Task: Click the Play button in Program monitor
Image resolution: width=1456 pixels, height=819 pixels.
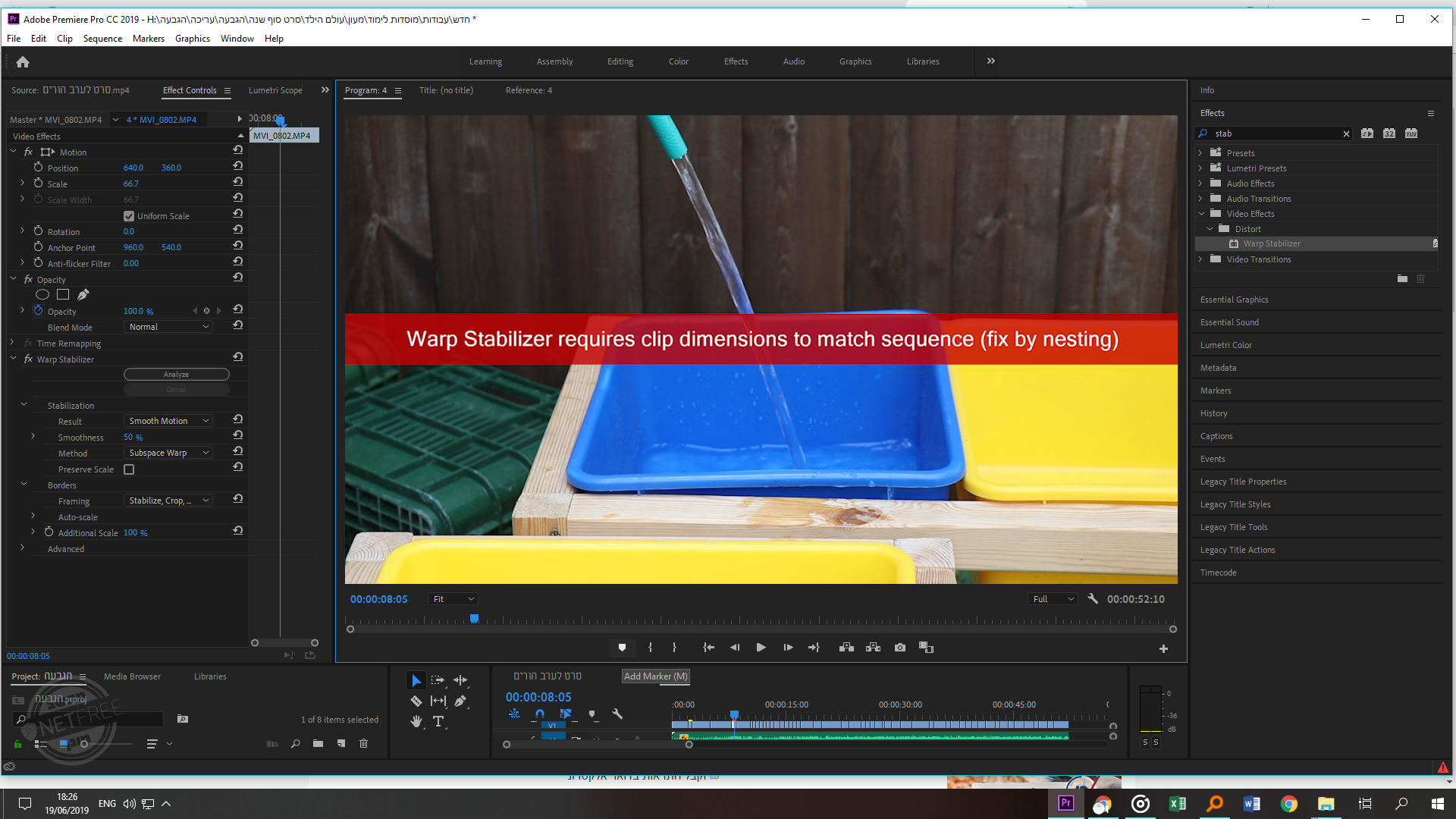Action: [x=761, y=648]
